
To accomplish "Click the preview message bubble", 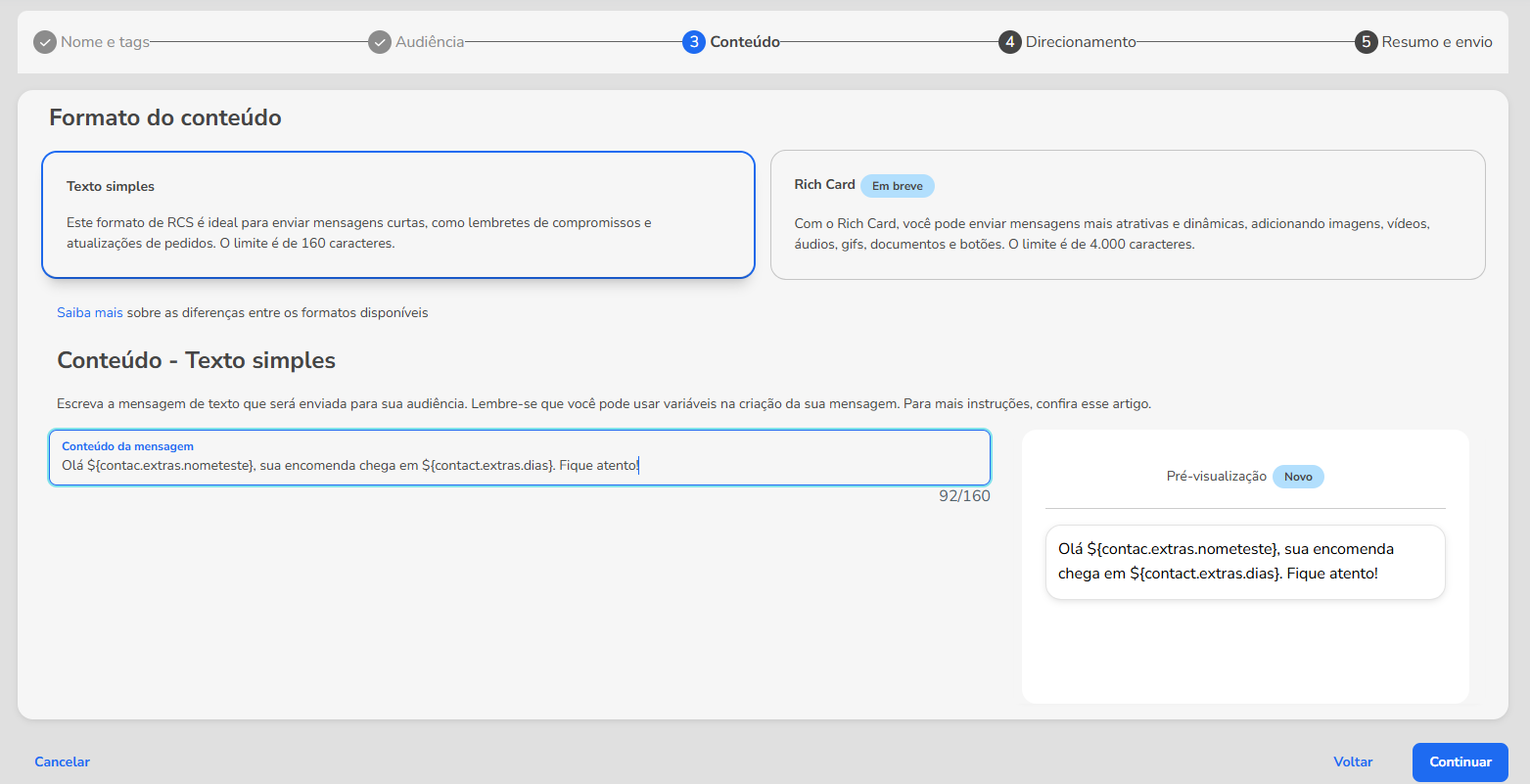I will click(x=1245, y=562).
